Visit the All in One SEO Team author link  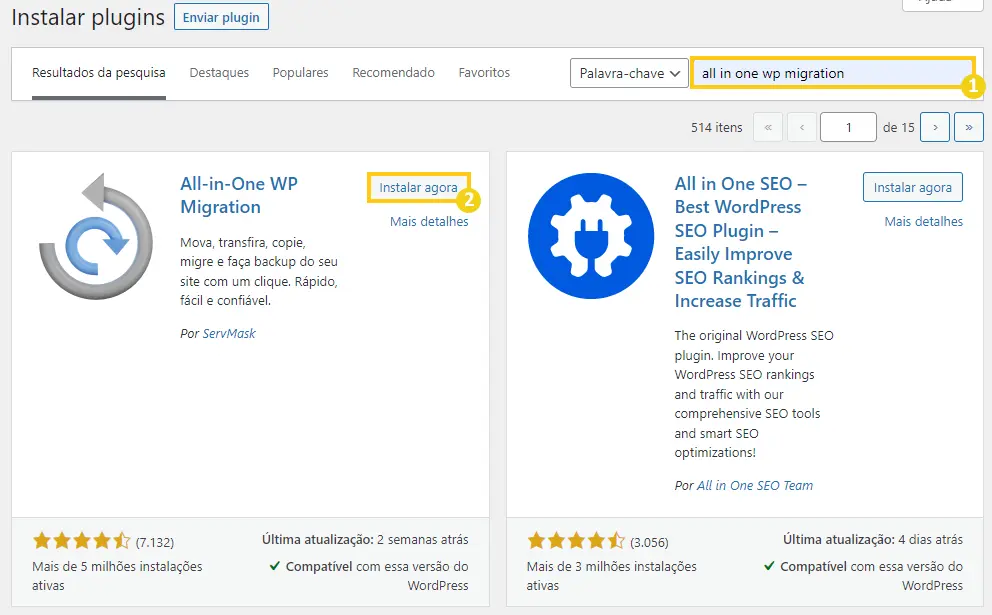point(755,485)
